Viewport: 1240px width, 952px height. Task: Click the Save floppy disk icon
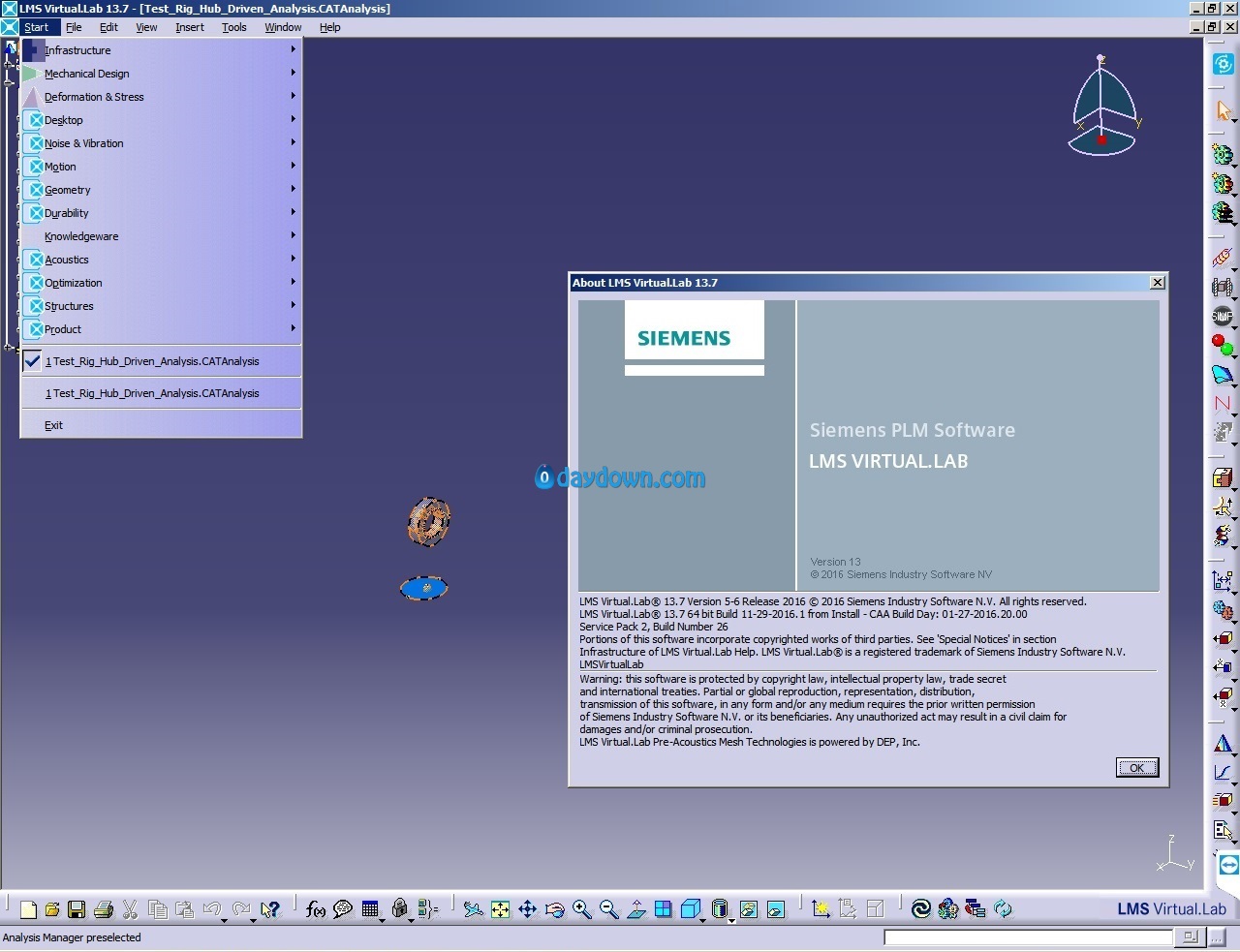(x=77, y=909)
